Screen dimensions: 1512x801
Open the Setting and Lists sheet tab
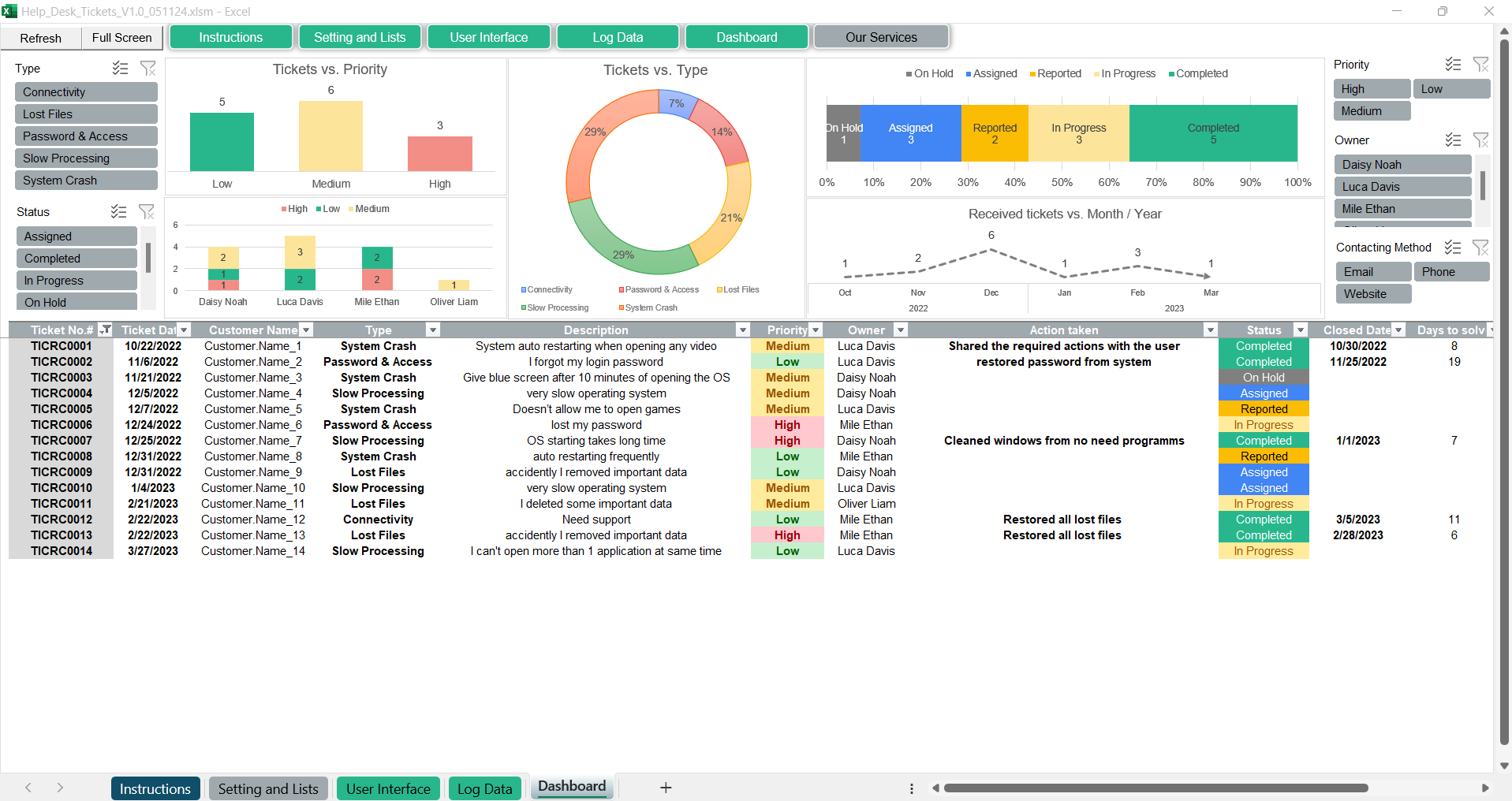pos(268,788)
